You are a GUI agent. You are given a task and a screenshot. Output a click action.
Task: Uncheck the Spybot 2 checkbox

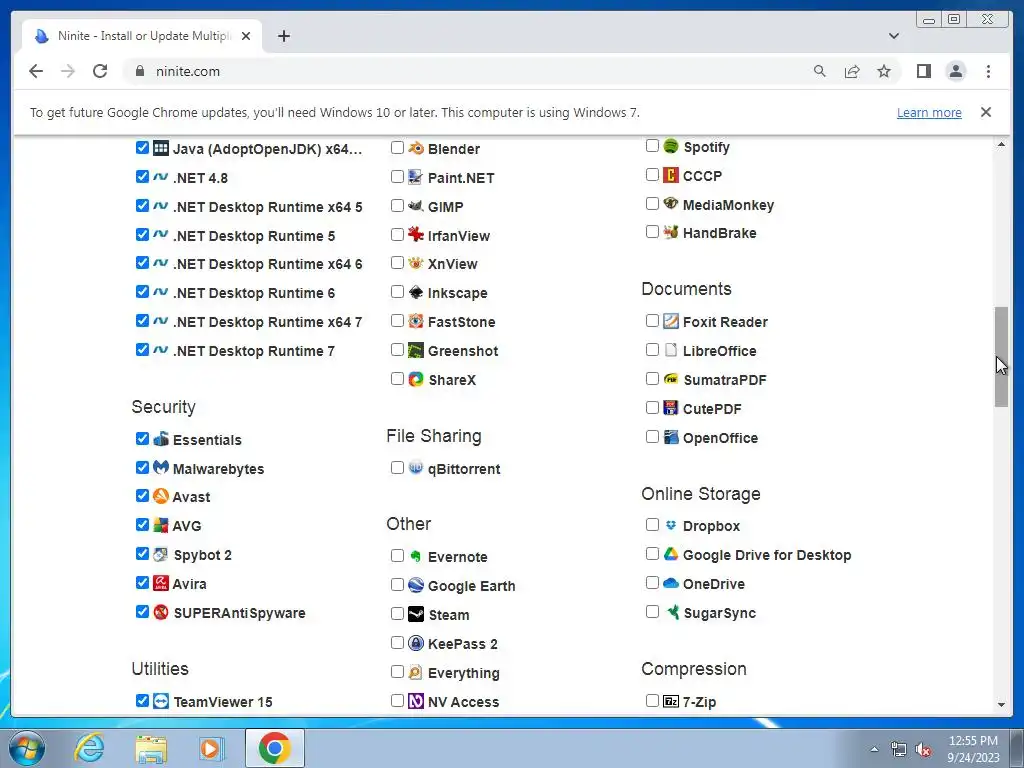(142, 553)
